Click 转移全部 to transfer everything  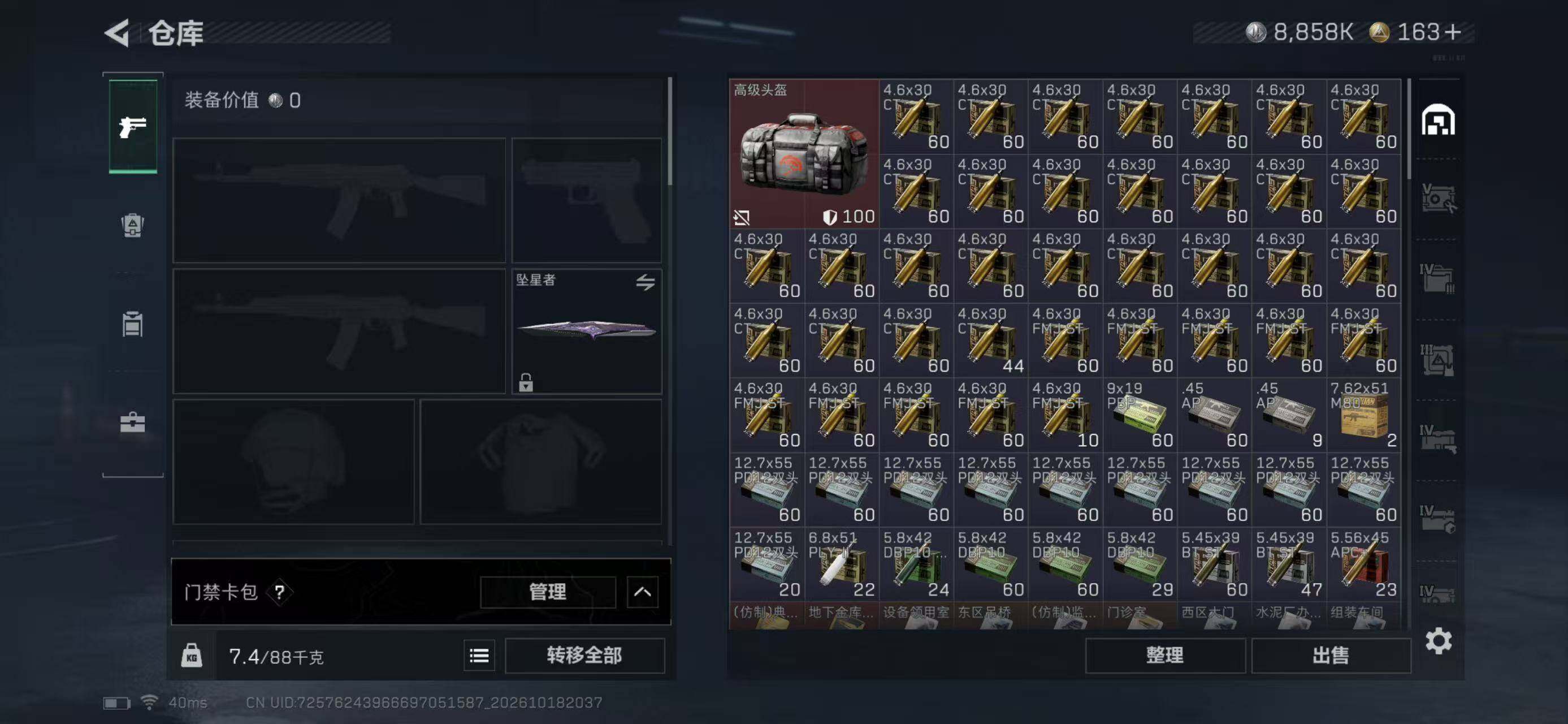tap(584, 655)
